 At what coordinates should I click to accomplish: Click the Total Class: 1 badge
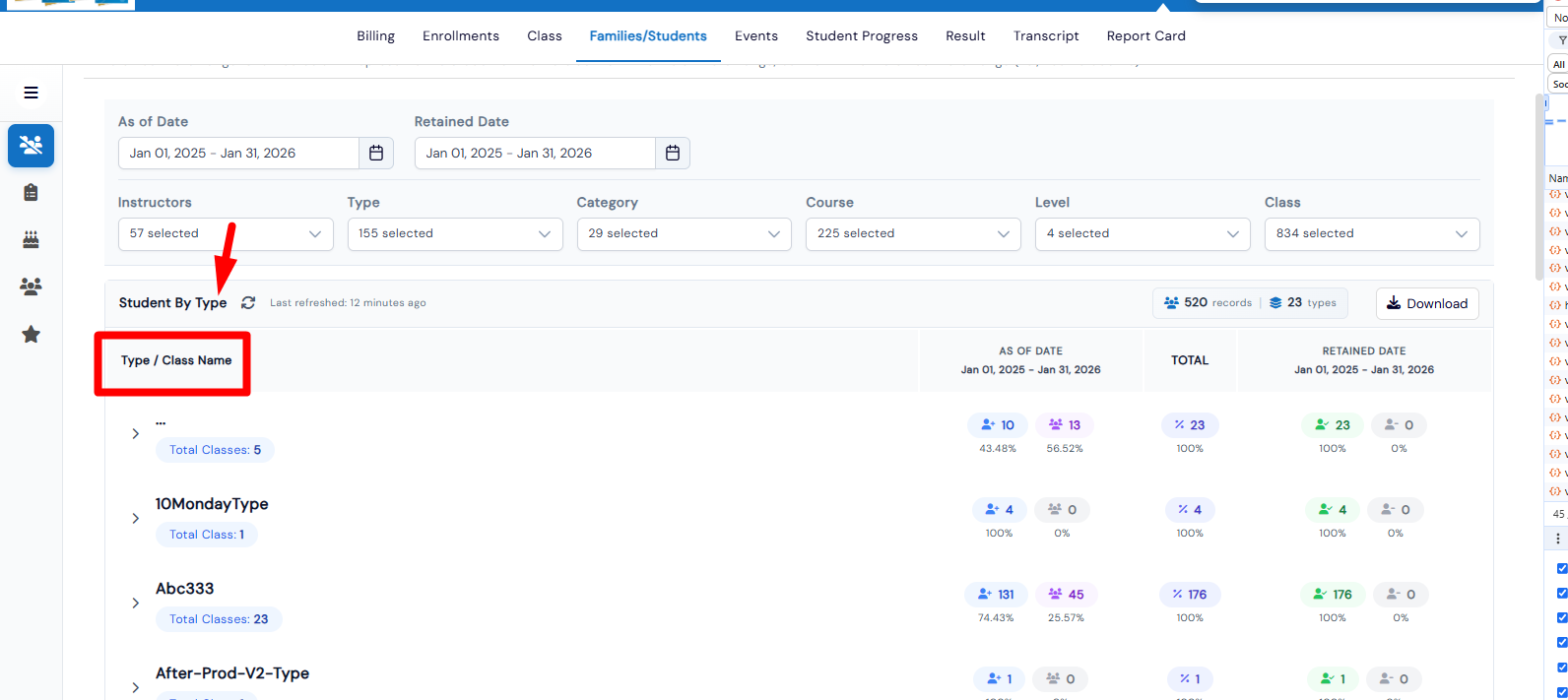point(207,535)
